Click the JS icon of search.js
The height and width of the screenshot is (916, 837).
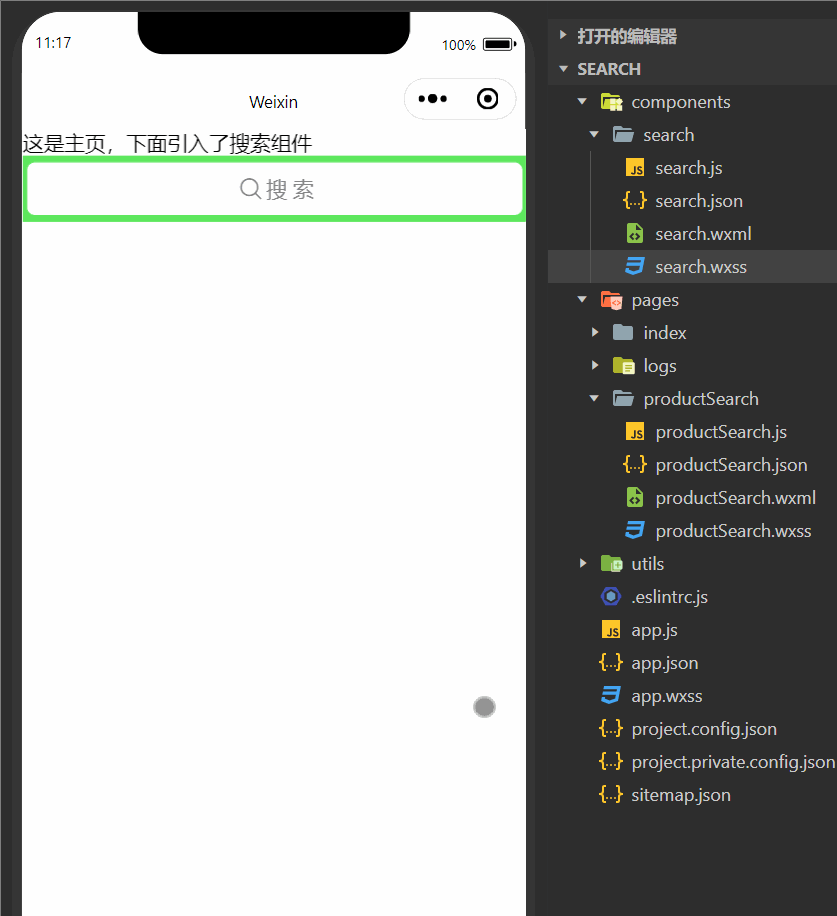635,168
